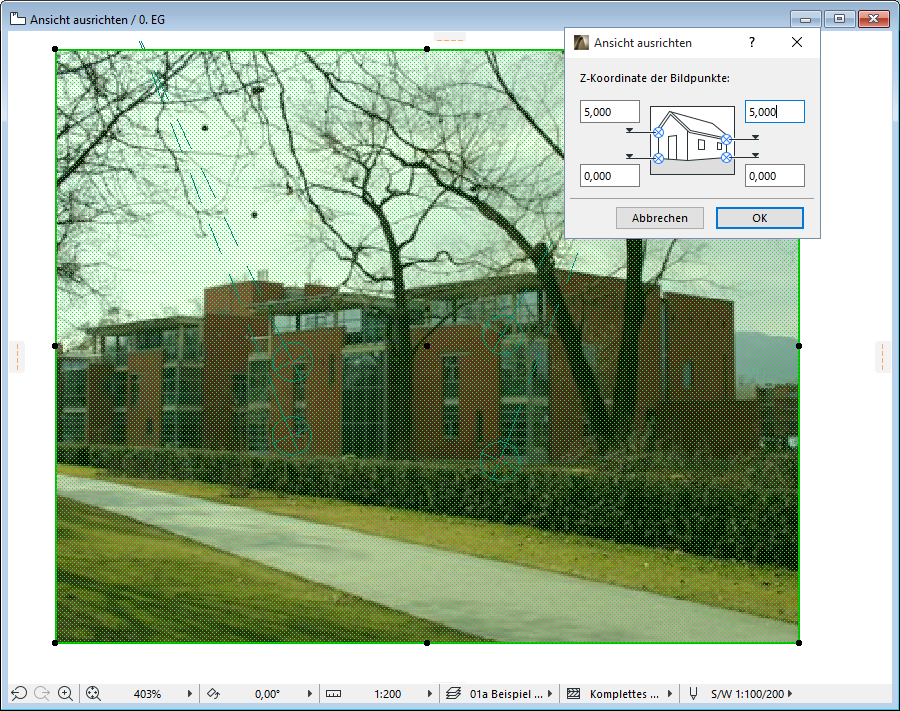Click the left orange splitter handle
The width and height of the screenshot is (900, 711).
click(17, 356)
